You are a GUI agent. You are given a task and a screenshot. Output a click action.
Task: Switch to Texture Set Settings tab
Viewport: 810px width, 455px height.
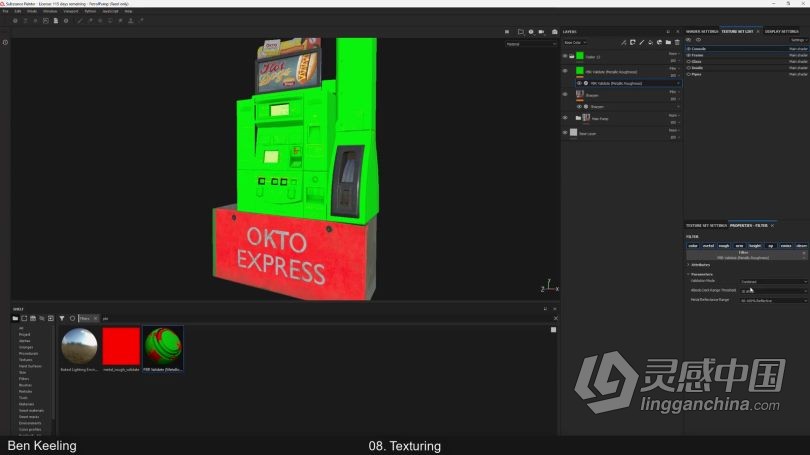click(x=706, y=226)
